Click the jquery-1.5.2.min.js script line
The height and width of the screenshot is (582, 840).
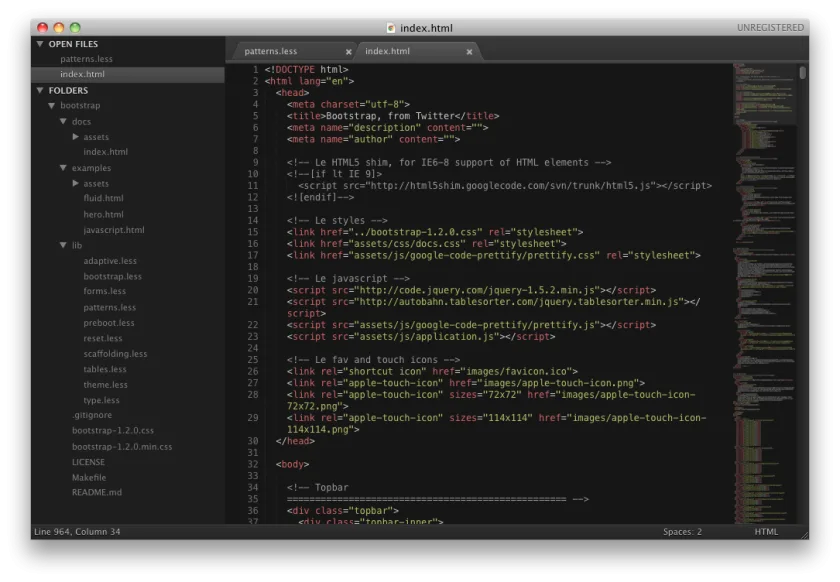(x=471, y=290)
